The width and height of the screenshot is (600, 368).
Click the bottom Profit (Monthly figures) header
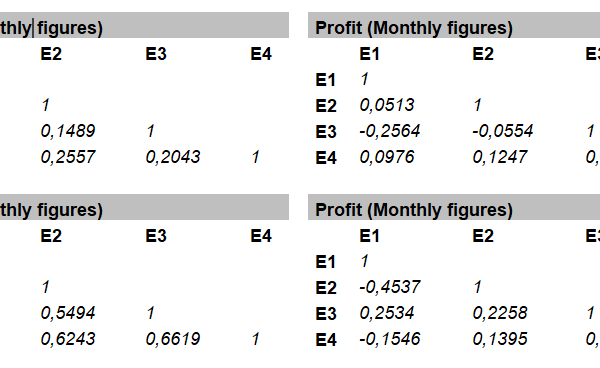414,210
